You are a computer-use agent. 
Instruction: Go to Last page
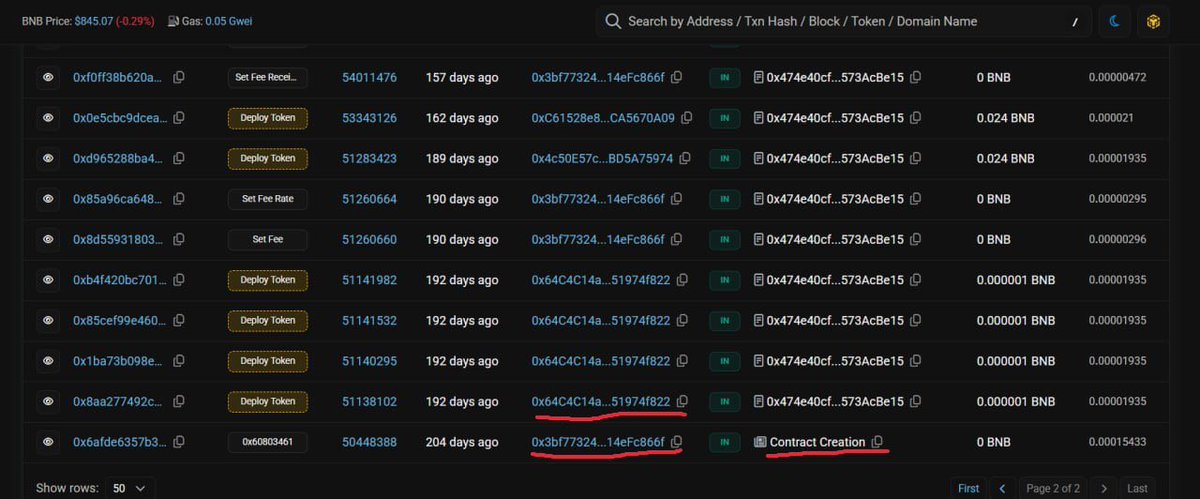[1137, 488]
